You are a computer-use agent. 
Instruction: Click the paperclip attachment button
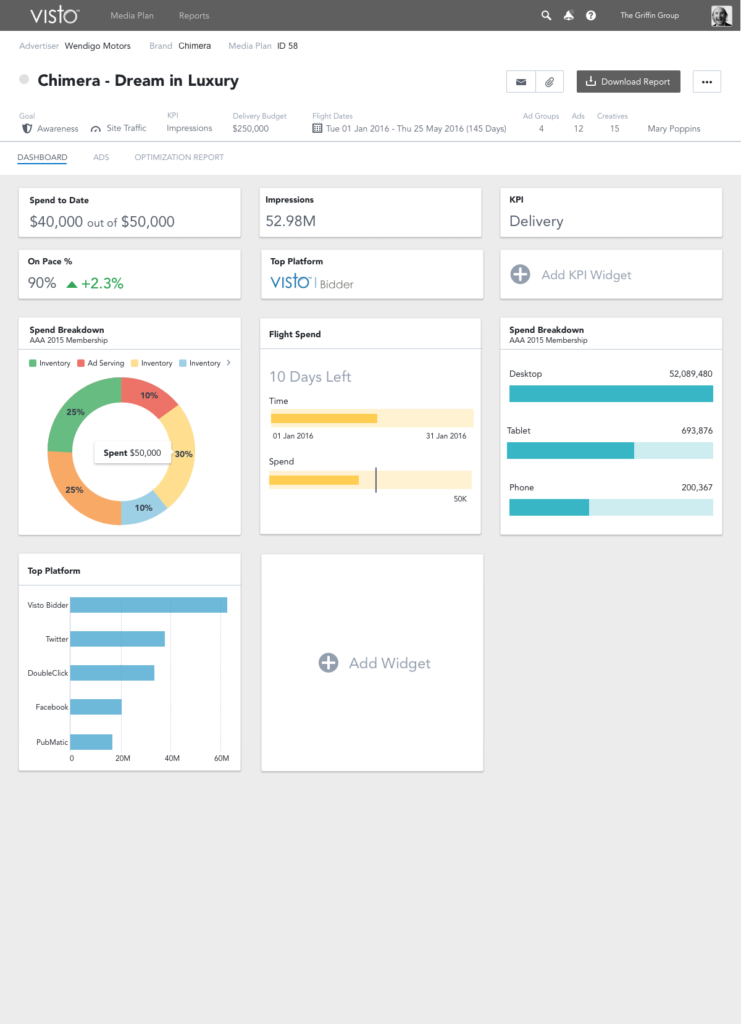[550, 82]
